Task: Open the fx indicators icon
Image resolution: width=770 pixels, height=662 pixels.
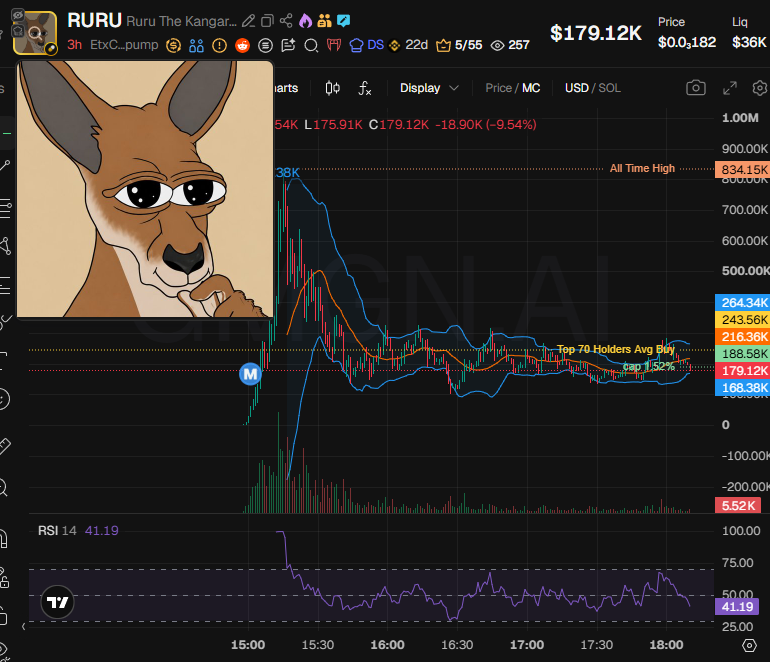Action: pyautogui.click(x=364, y=88)
